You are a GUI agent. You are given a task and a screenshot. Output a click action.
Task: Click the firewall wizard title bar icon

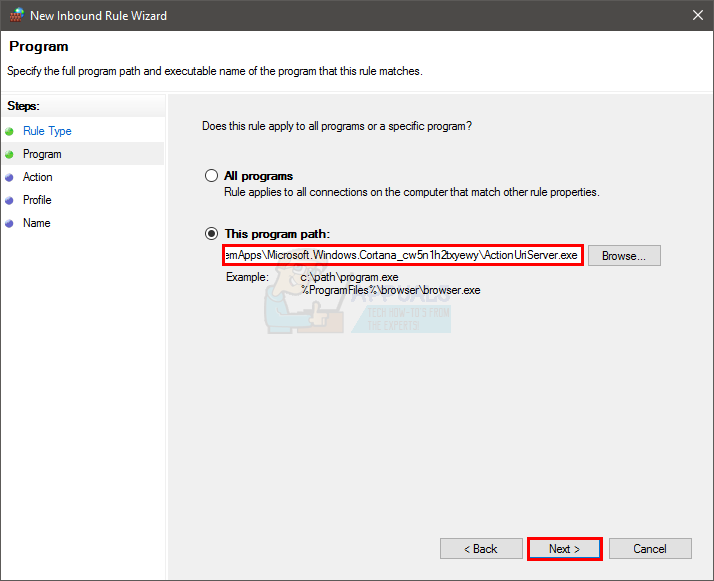[x=17, y=15]
